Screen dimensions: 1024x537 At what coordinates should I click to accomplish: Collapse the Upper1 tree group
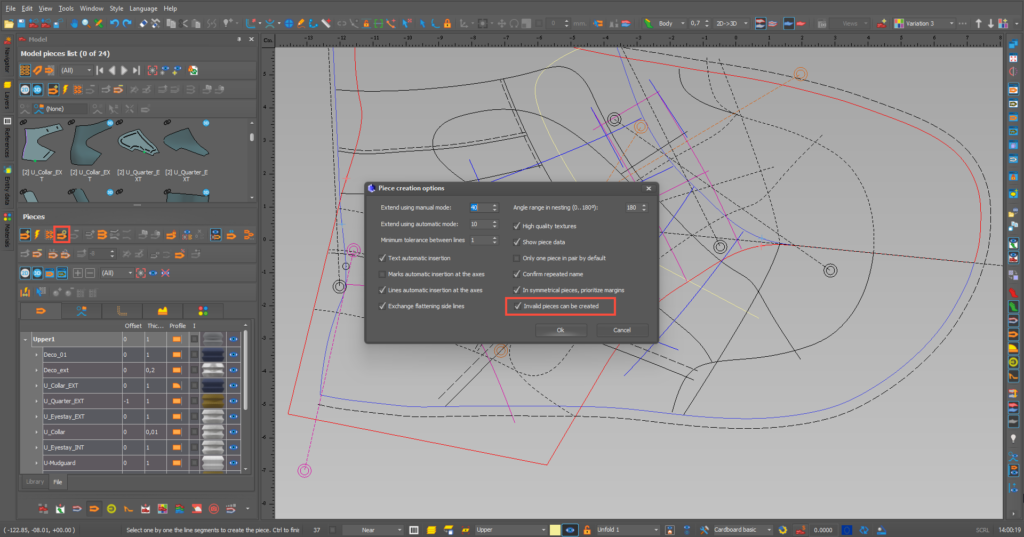25,340
